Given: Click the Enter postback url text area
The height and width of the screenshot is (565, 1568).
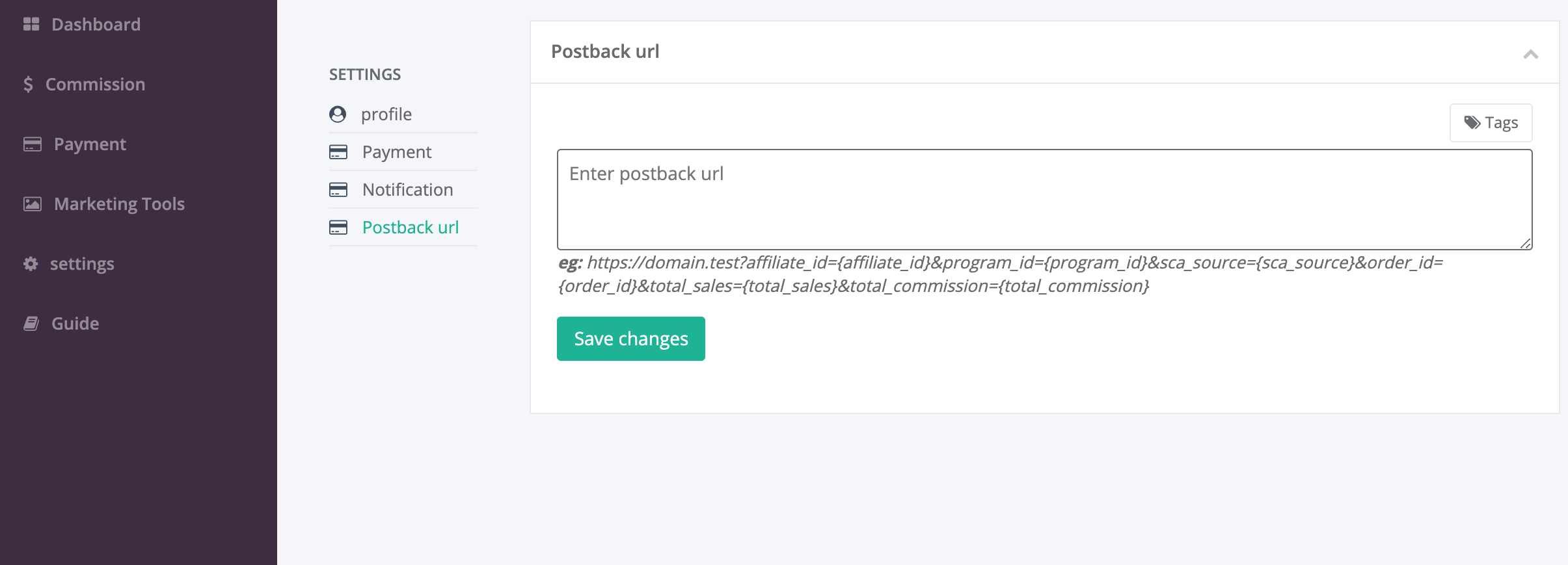Looking at the screenshot, I should pyautogui.click(x=1045, y=200).
